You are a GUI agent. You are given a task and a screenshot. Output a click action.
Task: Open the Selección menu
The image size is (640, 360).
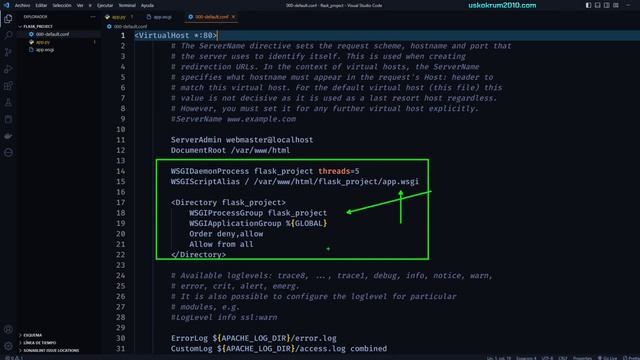tap(62, 6)
